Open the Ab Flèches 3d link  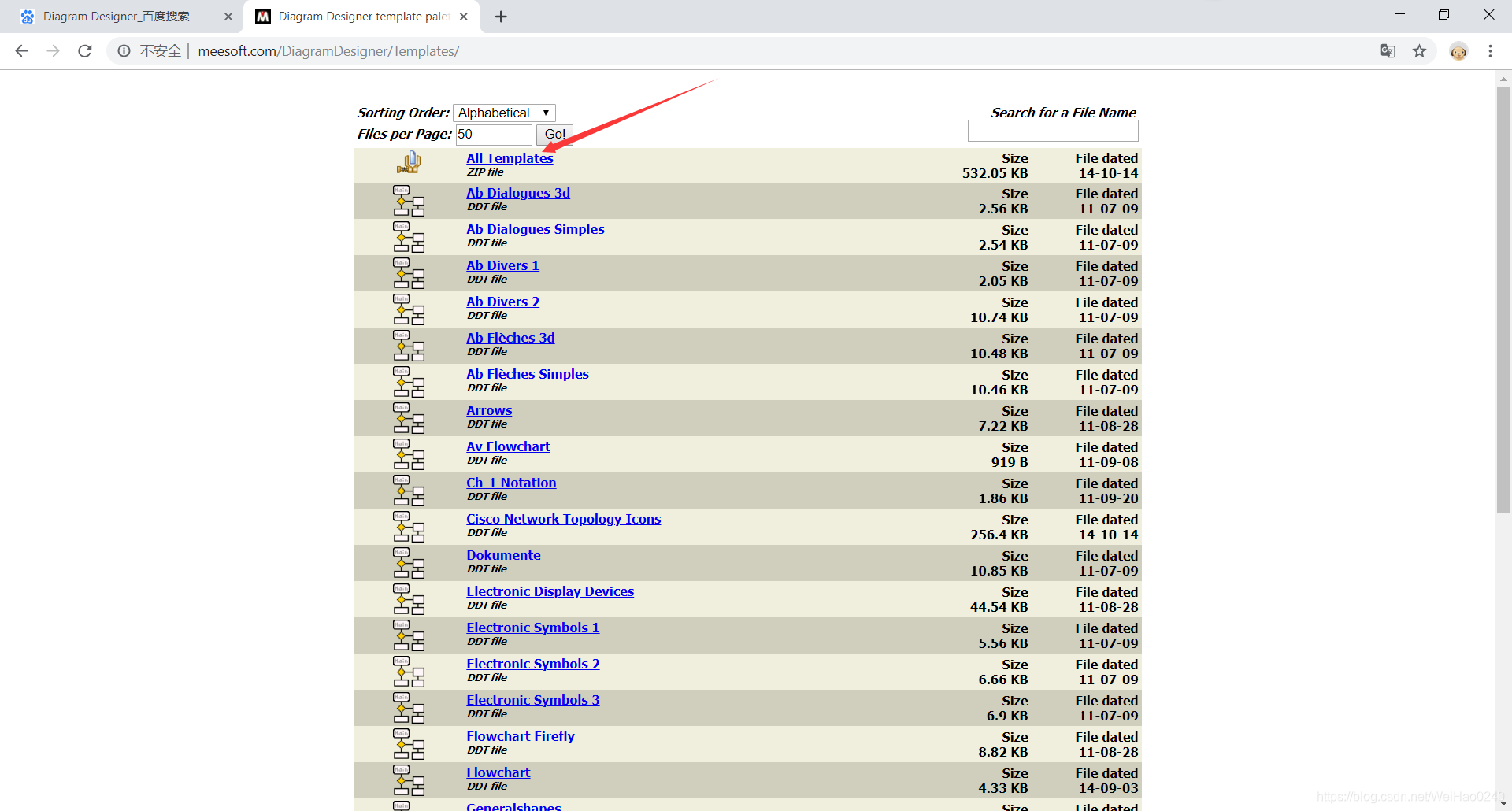[x=510, y=338]
